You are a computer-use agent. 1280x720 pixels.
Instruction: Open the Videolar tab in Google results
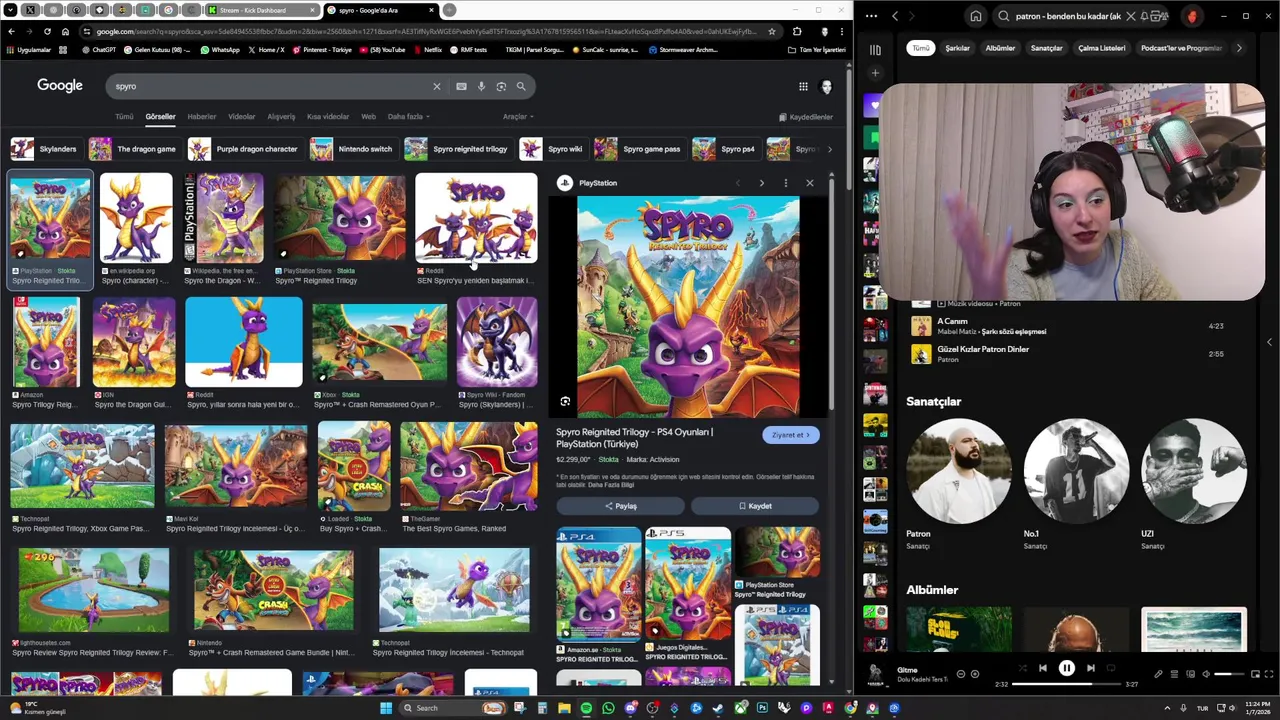click(241, 117)
